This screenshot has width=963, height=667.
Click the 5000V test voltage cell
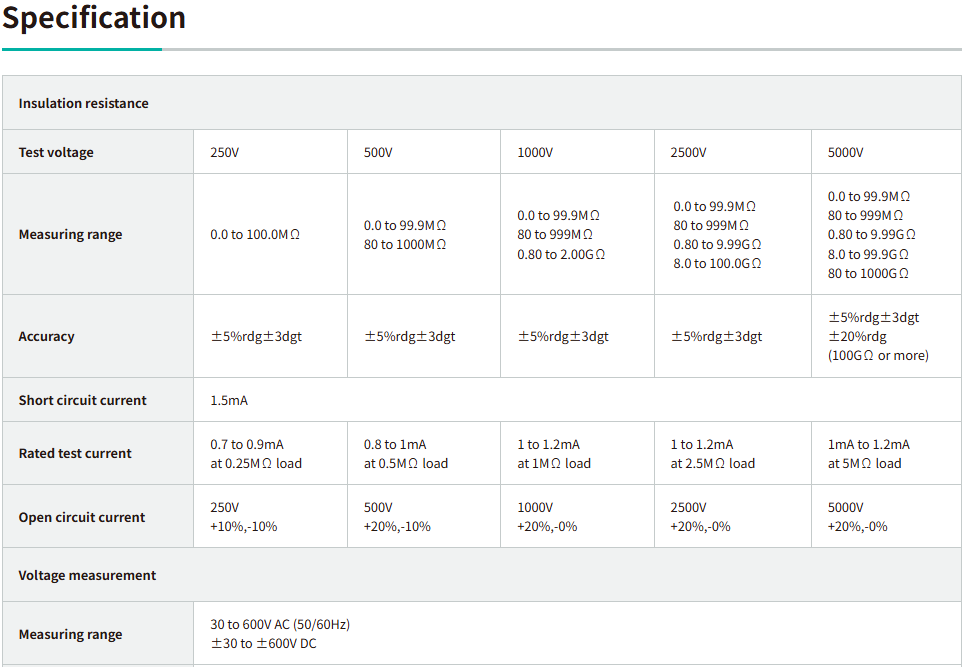coord(845,152)
